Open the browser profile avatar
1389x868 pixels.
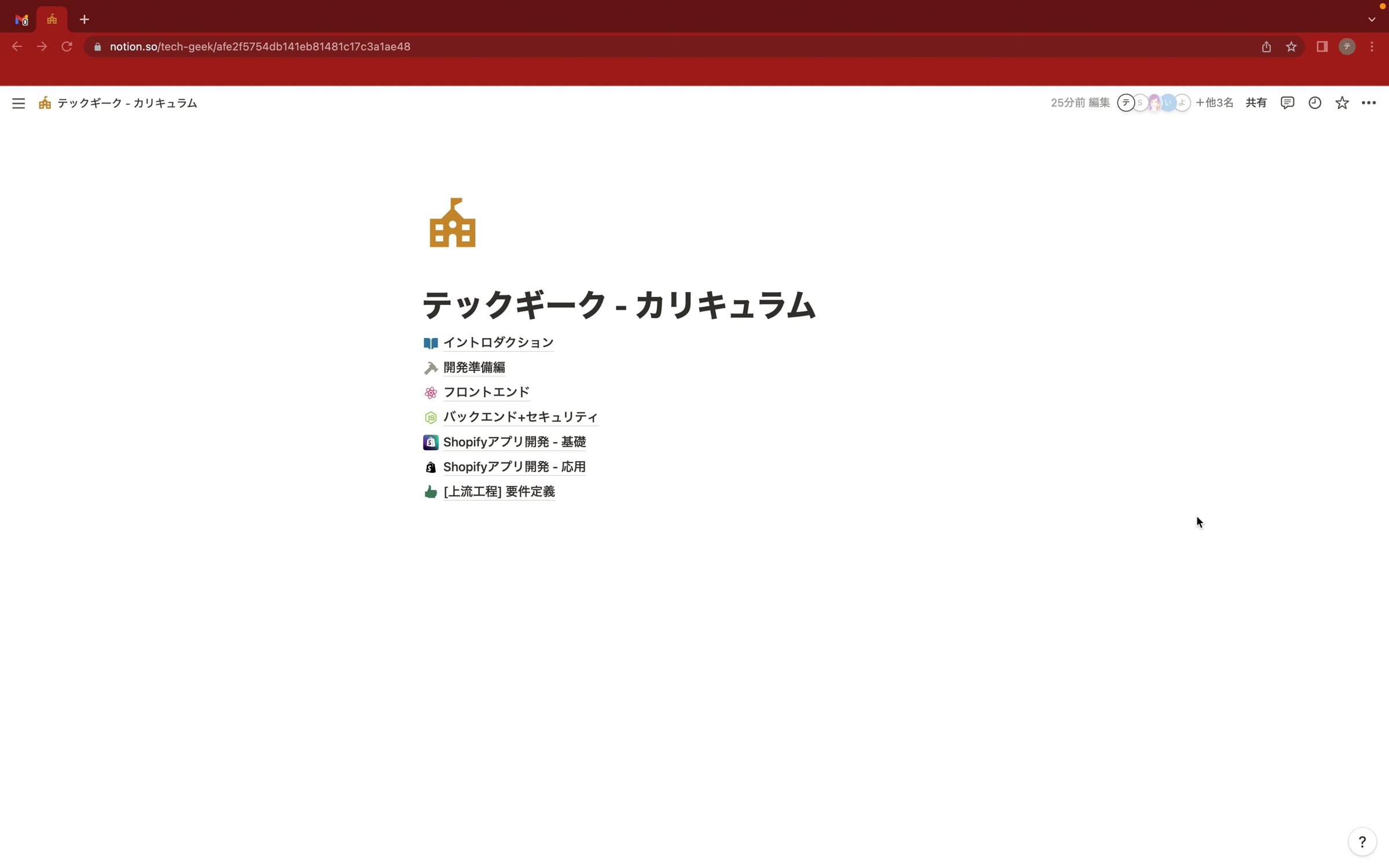1347,47
